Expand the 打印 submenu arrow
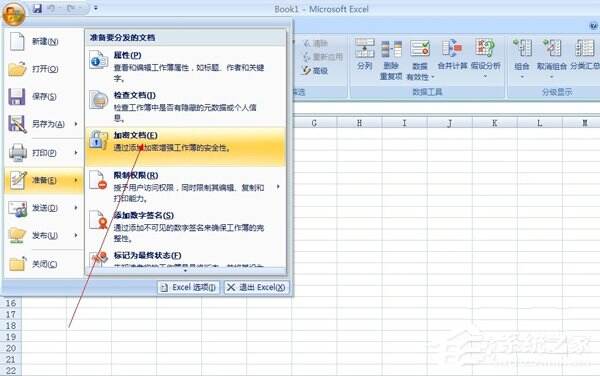 tap(76, 153)
